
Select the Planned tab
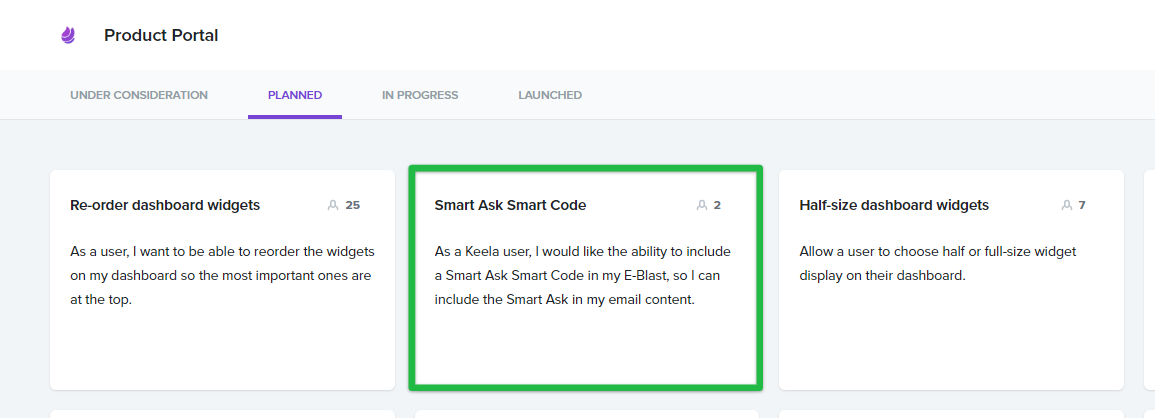tap(295, 95)
